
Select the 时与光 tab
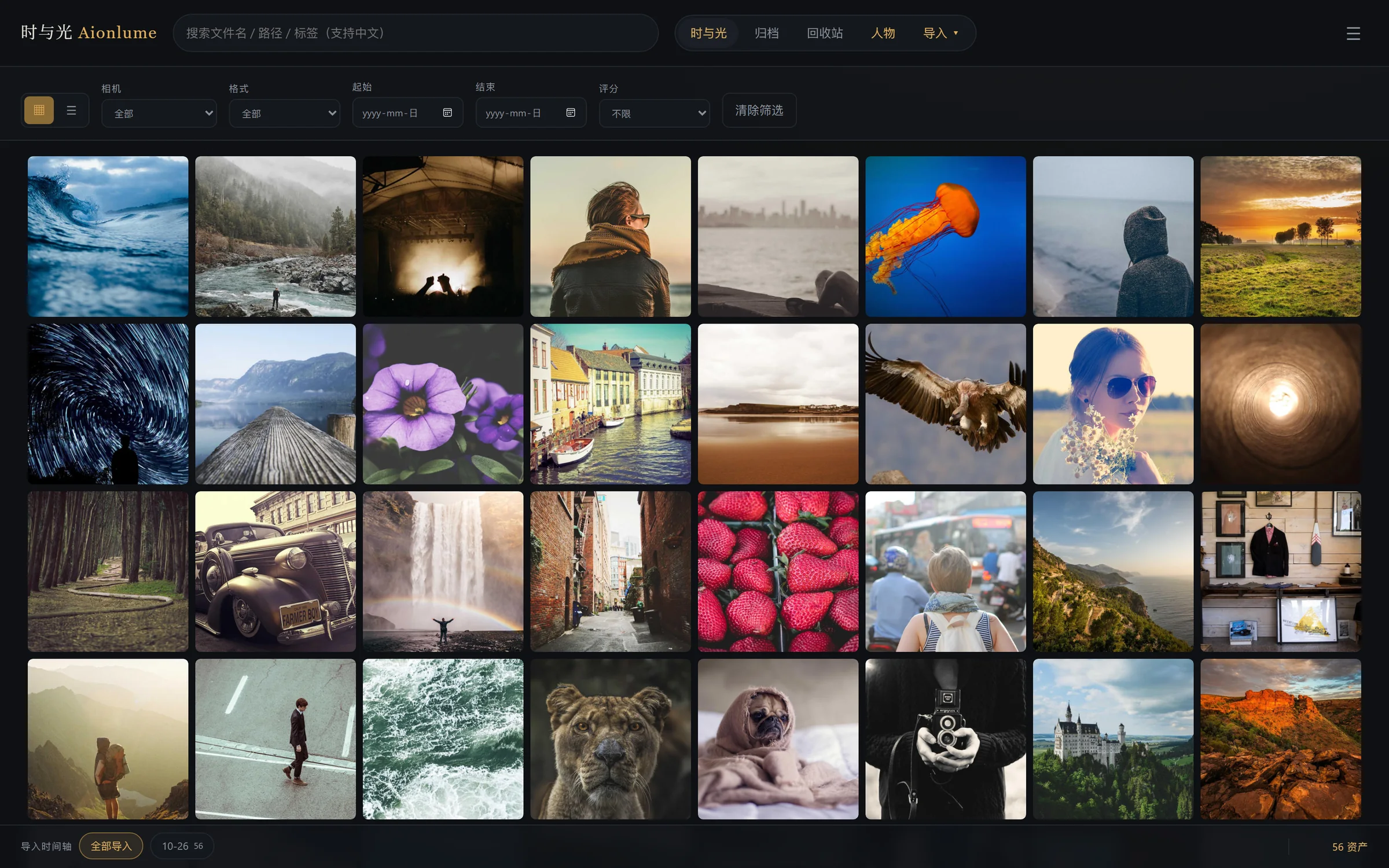point(708,33)
